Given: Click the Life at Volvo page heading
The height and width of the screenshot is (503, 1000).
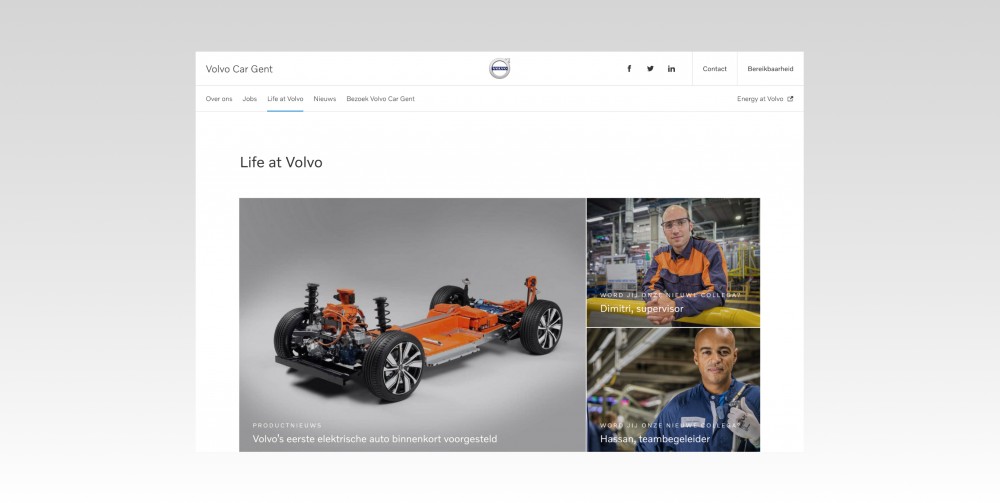Looking at the screenshot, I should pyautogui.click(x=281, y=162).
